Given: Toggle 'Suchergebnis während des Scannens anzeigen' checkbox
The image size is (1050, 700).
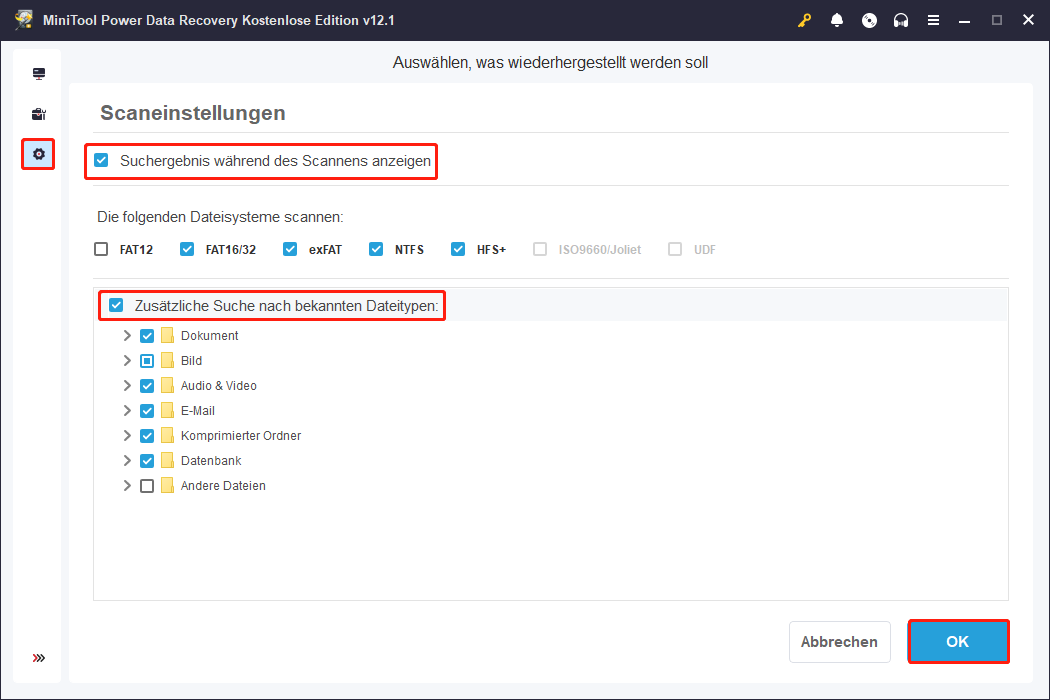Looking at the screenshot, I should 101,160.
